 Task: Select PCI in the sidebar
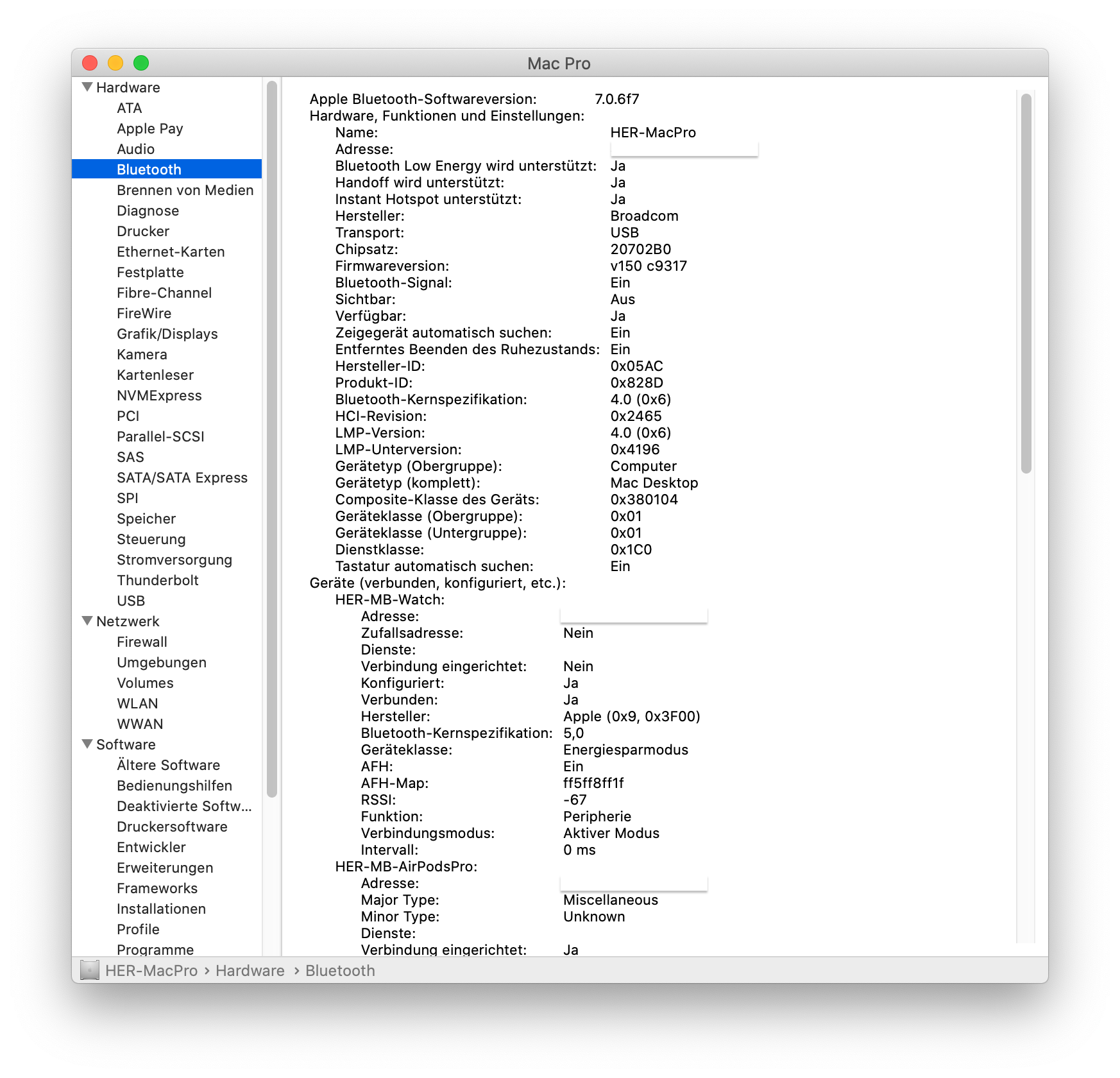pos(128,416)
